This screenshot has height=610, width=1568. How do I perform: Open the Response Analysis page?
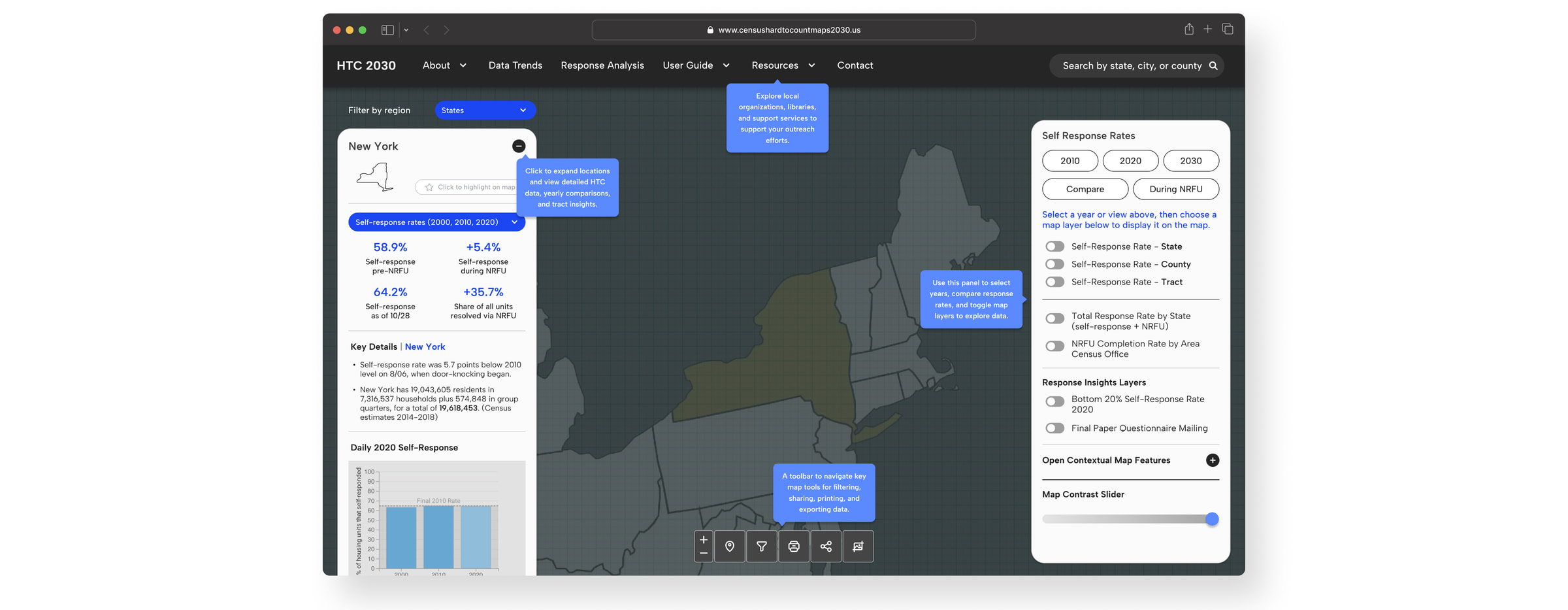click(602, 65)
